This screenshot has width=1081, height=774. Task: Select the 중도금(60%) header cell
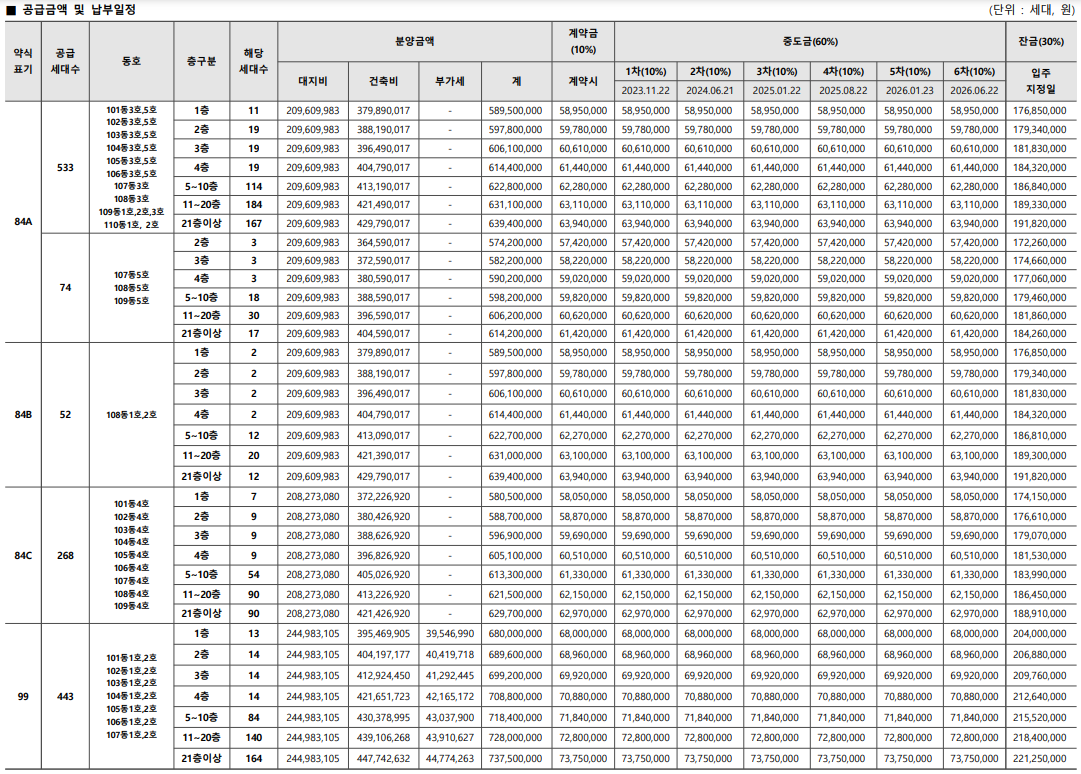810,41
